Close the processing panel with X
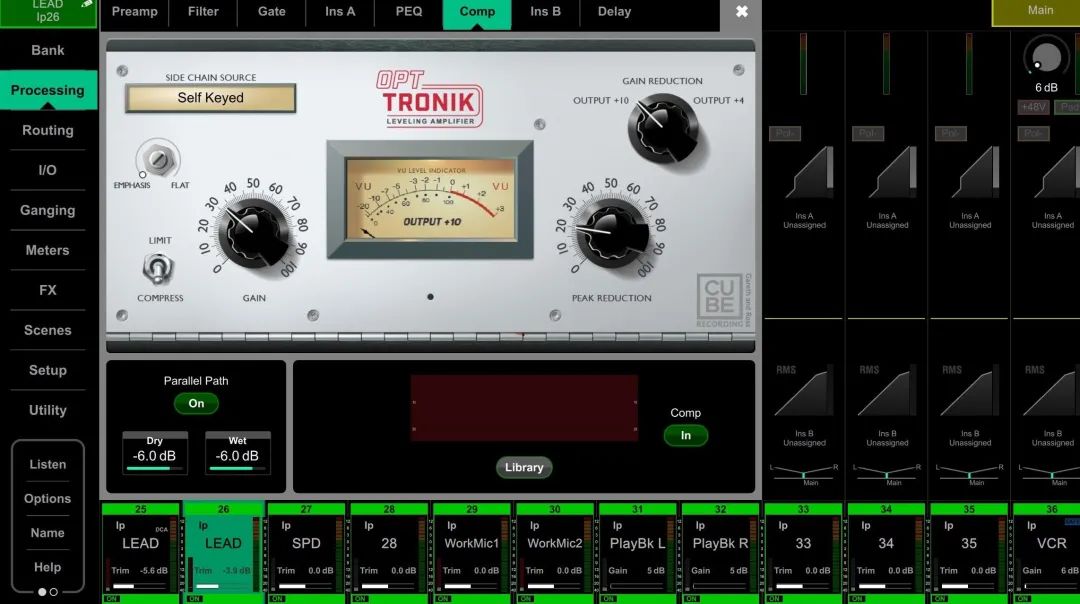Image resolution: width=1080 pixels, height=604 pixels. click(x=741, y=12)
